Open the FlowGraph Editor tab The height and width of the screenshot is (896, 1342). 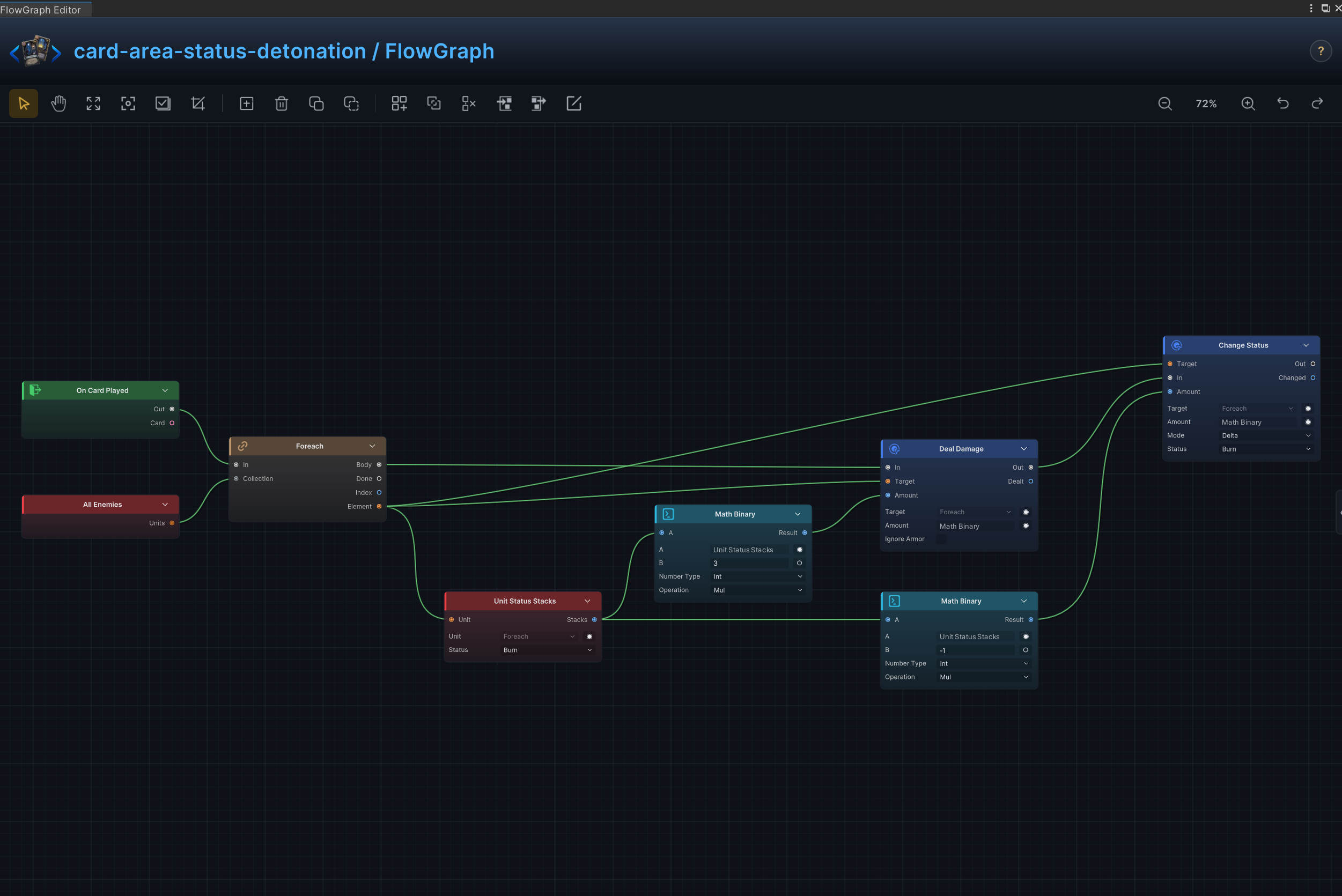[45, 9]
